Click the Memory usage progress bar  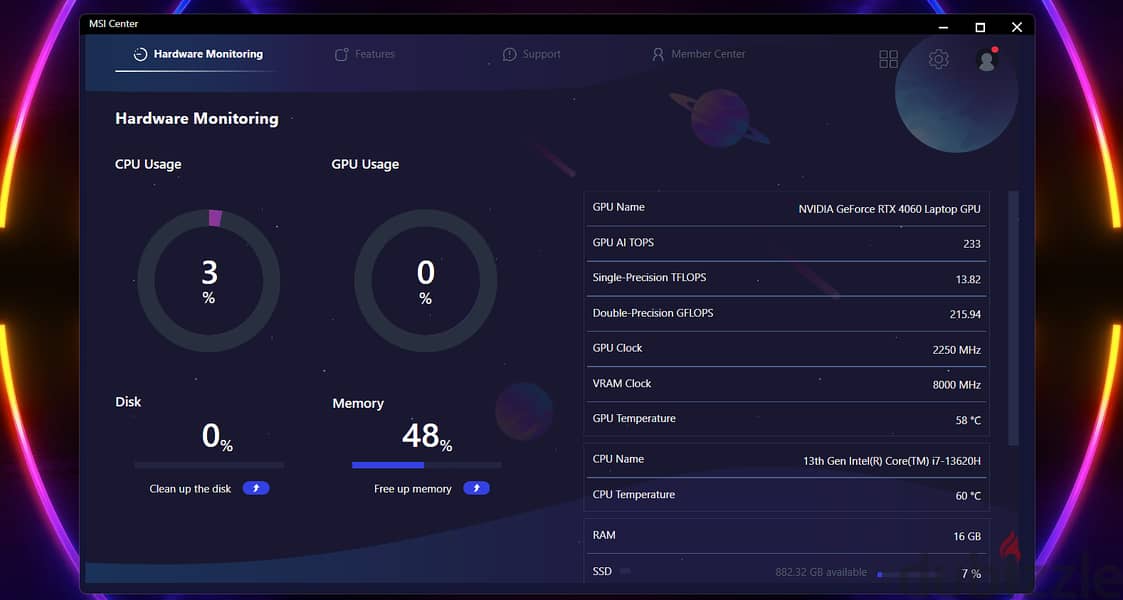pyautogui.click(x=426, y=465)
